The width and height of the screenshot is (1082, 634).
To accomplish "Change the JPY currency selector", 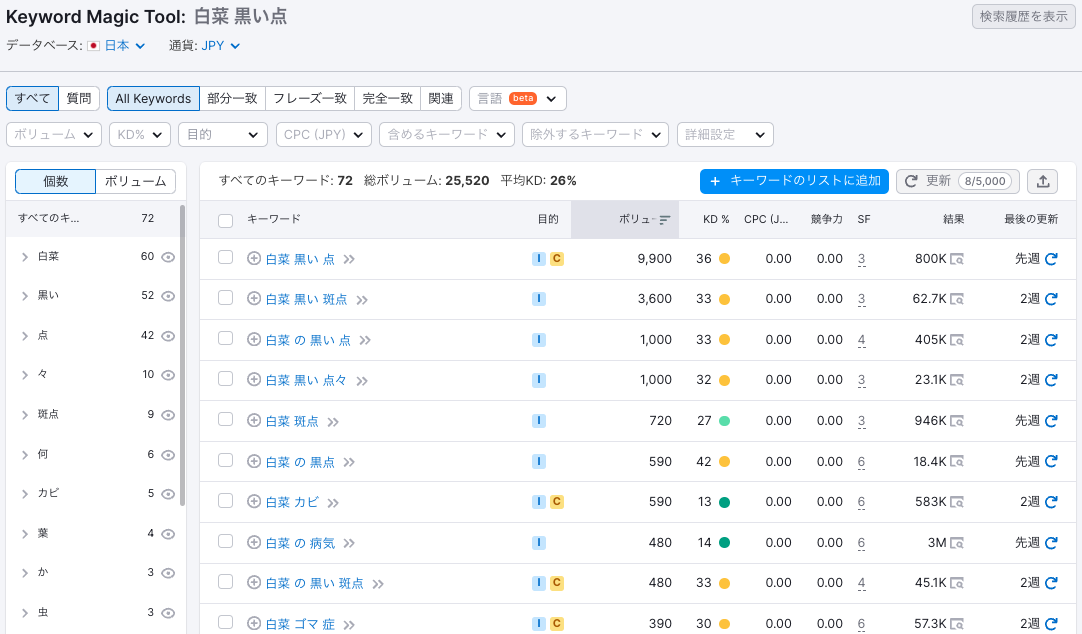I will point(220,46).
